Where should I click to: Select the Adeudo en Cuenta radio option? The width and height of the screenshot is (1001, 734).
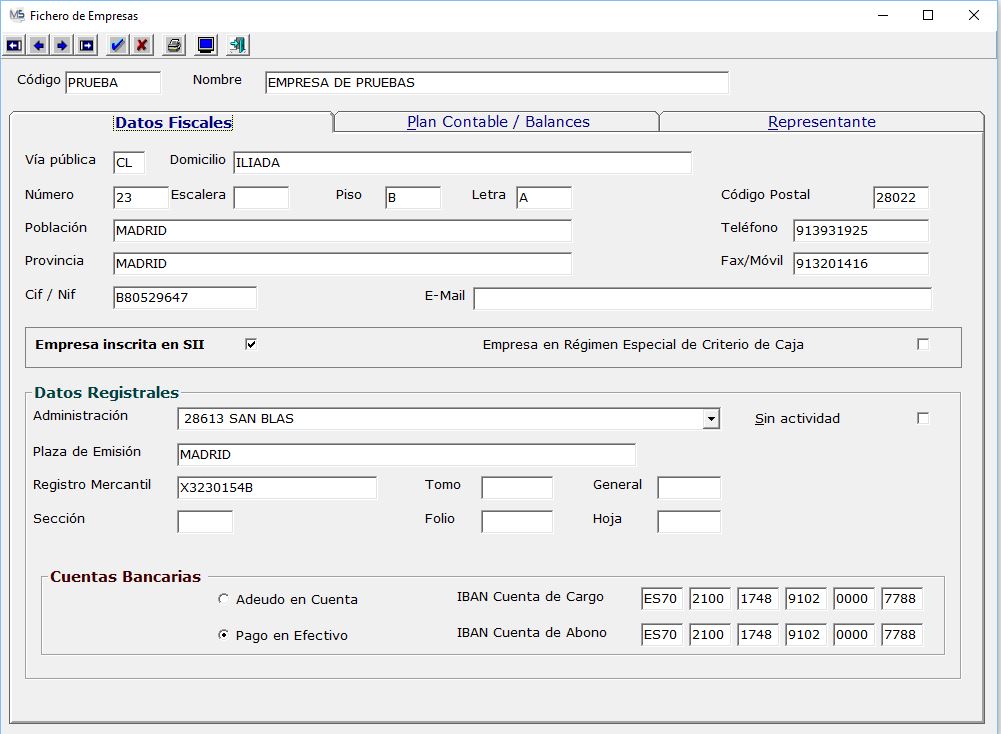[x=223, y=599]
